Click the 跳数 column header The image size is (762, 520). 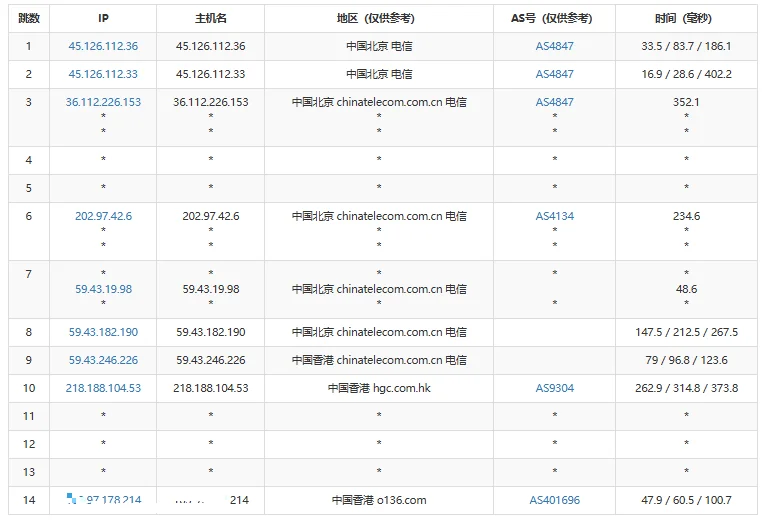point(29,18)
